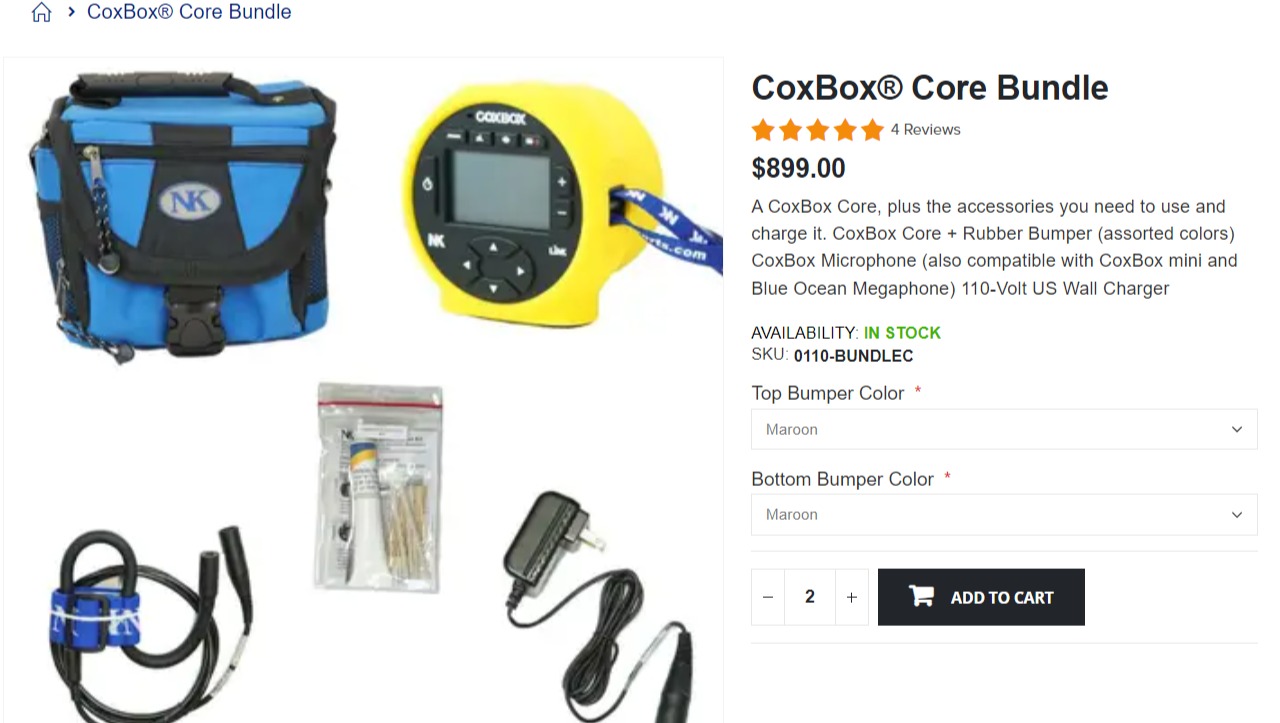The image size is (1280, 723).
Task: Decrease quantity with the minus button
Action: (768, 597)
